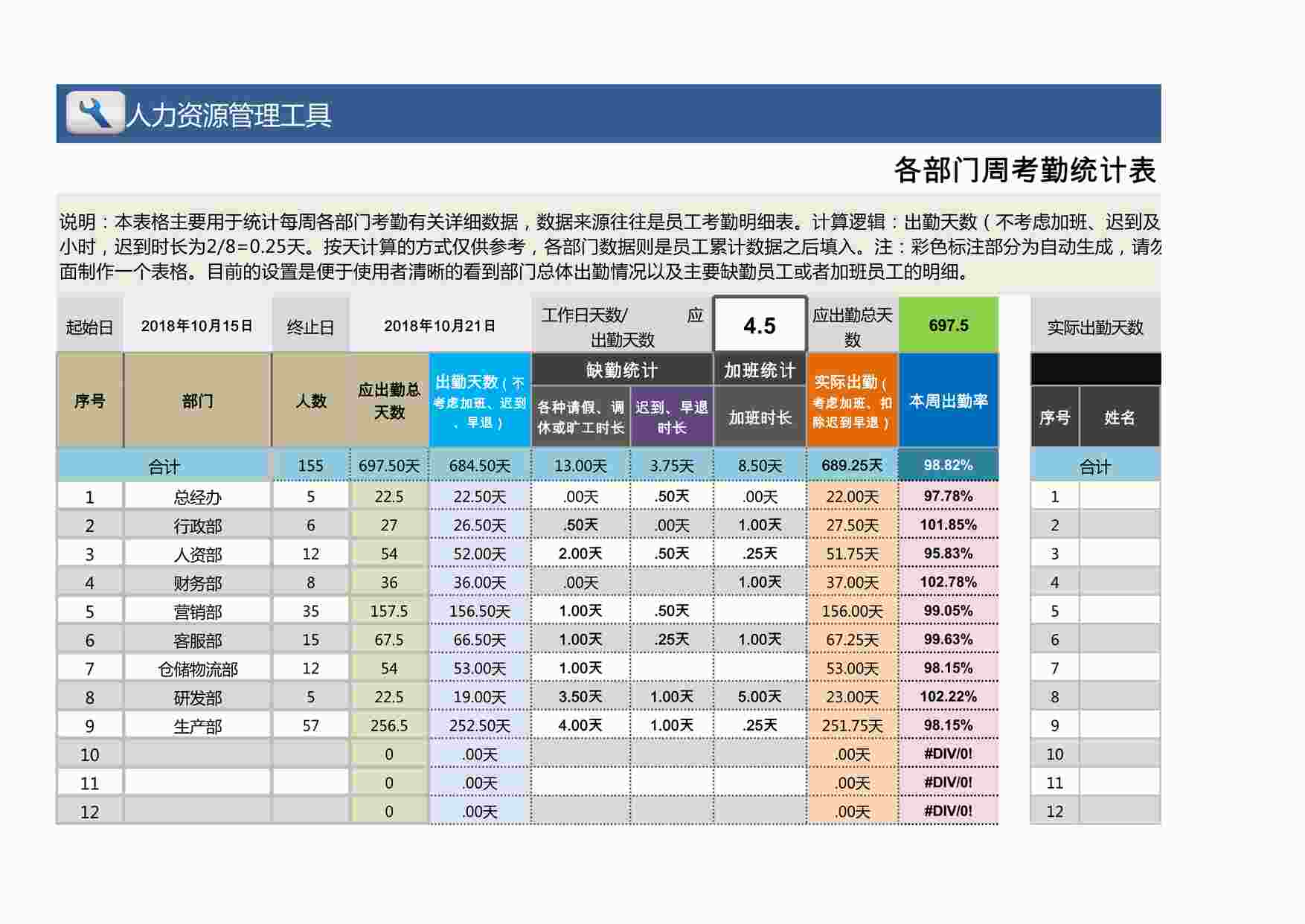Select the 行政部 department cell

pyautogui.click(x=197, y=525)
